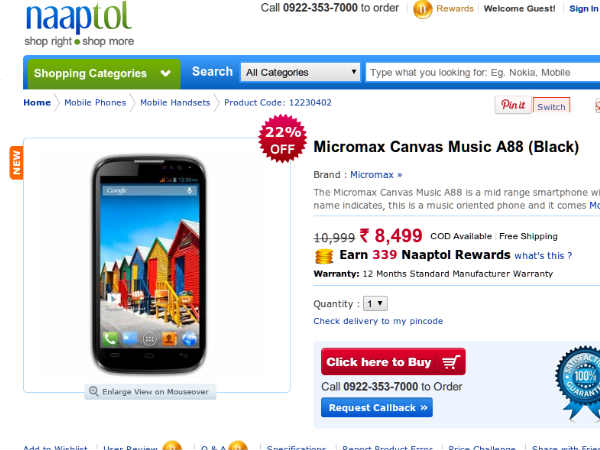Click the shopping cart icon on Buy button

[x=450, y=362]
